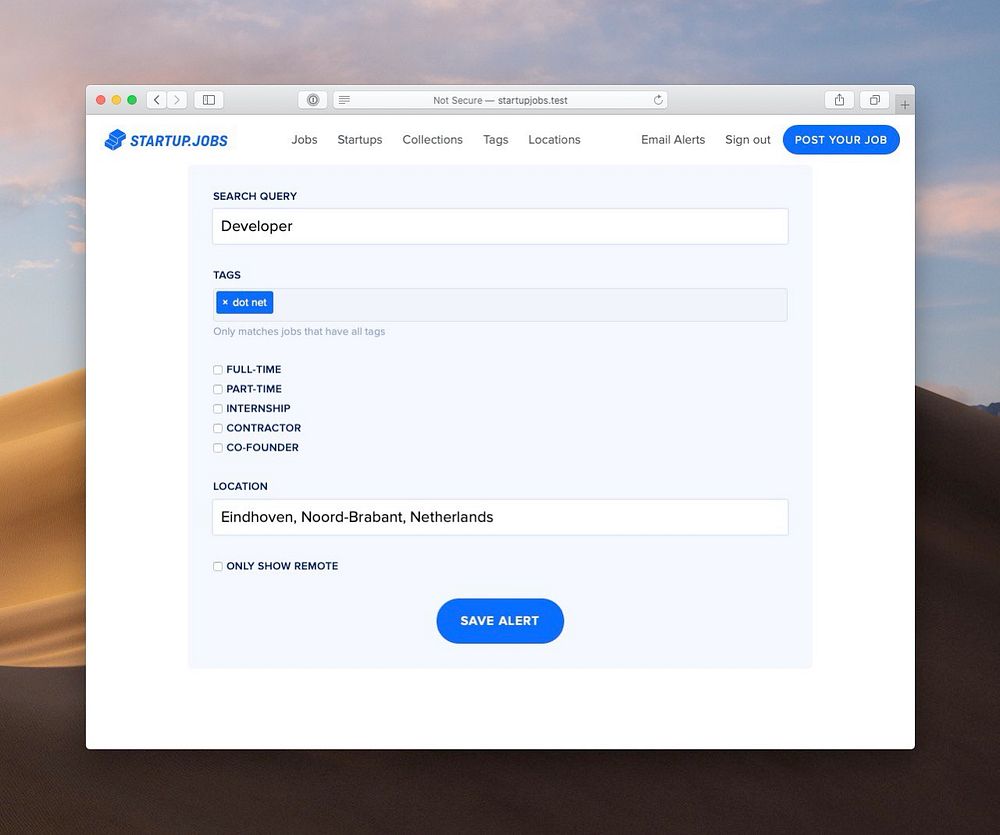Click the Safari address bar
Viewport: 1000px width, 835px height.
tap(500, 100)
